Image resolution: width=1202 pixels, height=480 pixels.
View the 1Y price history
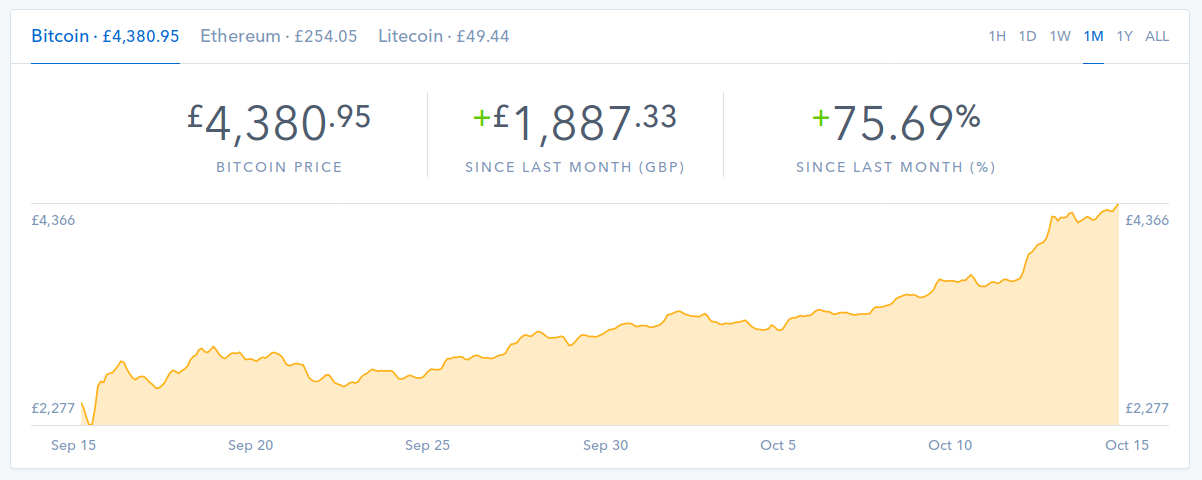pos(1125,37)
